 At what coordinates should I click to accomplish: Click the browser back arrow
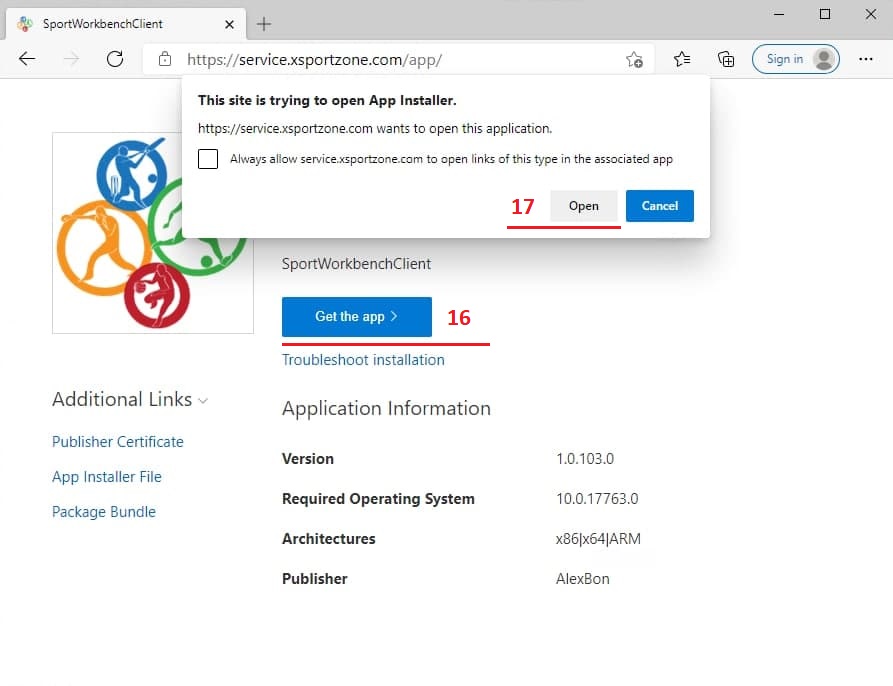27,59
